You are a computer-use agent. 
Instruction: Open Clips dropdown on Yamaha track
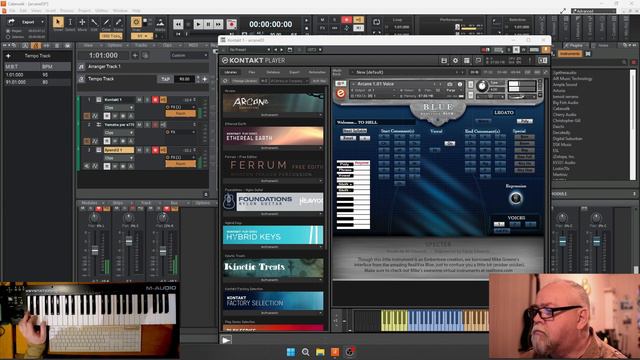pos(119,133)
